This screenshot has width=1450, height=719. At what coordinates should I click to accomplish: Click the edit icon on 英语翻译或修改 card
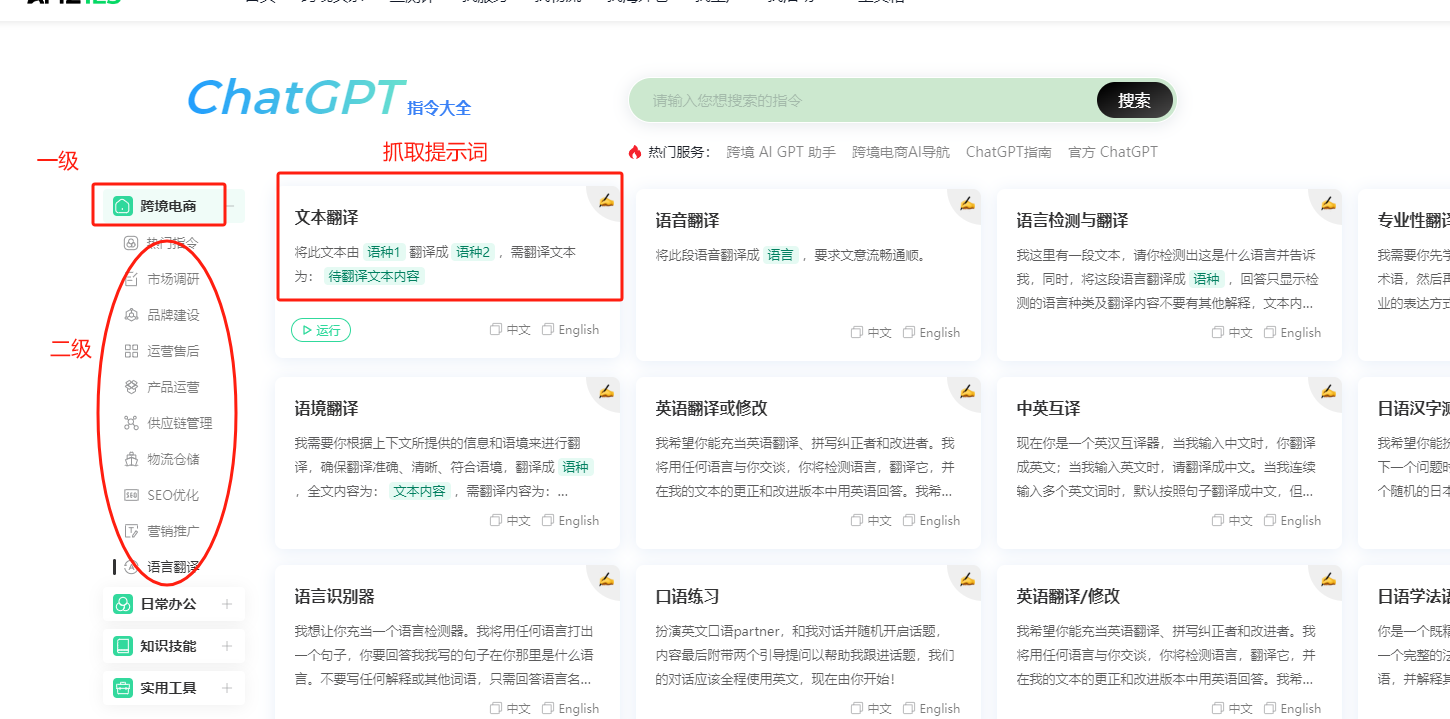point(967,391)
